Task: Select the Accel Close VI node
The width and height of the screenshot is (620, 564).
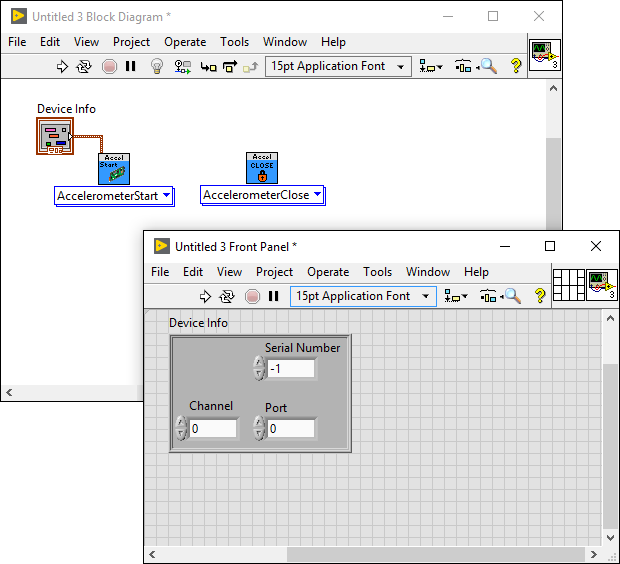Action: (x=262, y=168)
